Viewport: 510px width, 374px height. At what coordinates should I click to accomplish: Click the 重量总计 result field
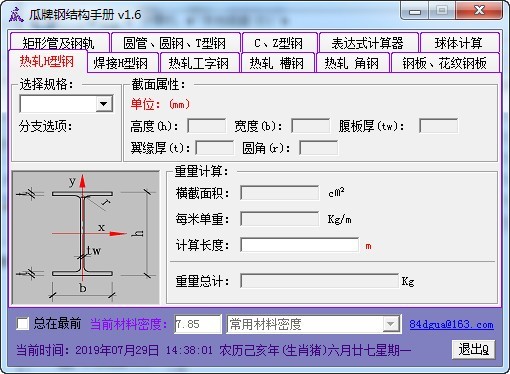(319, 281)
